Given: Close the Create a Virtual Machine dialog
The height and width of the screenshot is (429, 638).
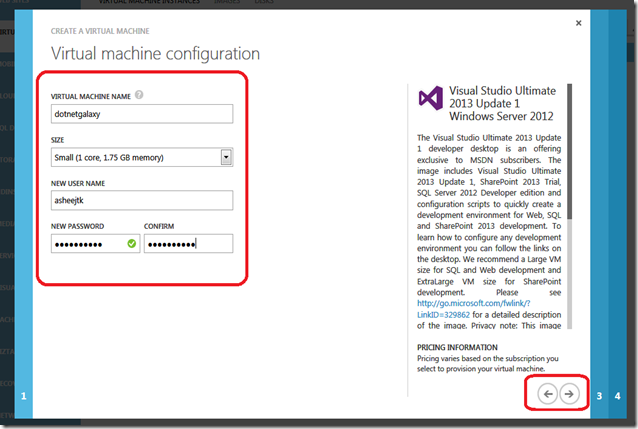Looking at the screenshot, I should pos(578,23).
